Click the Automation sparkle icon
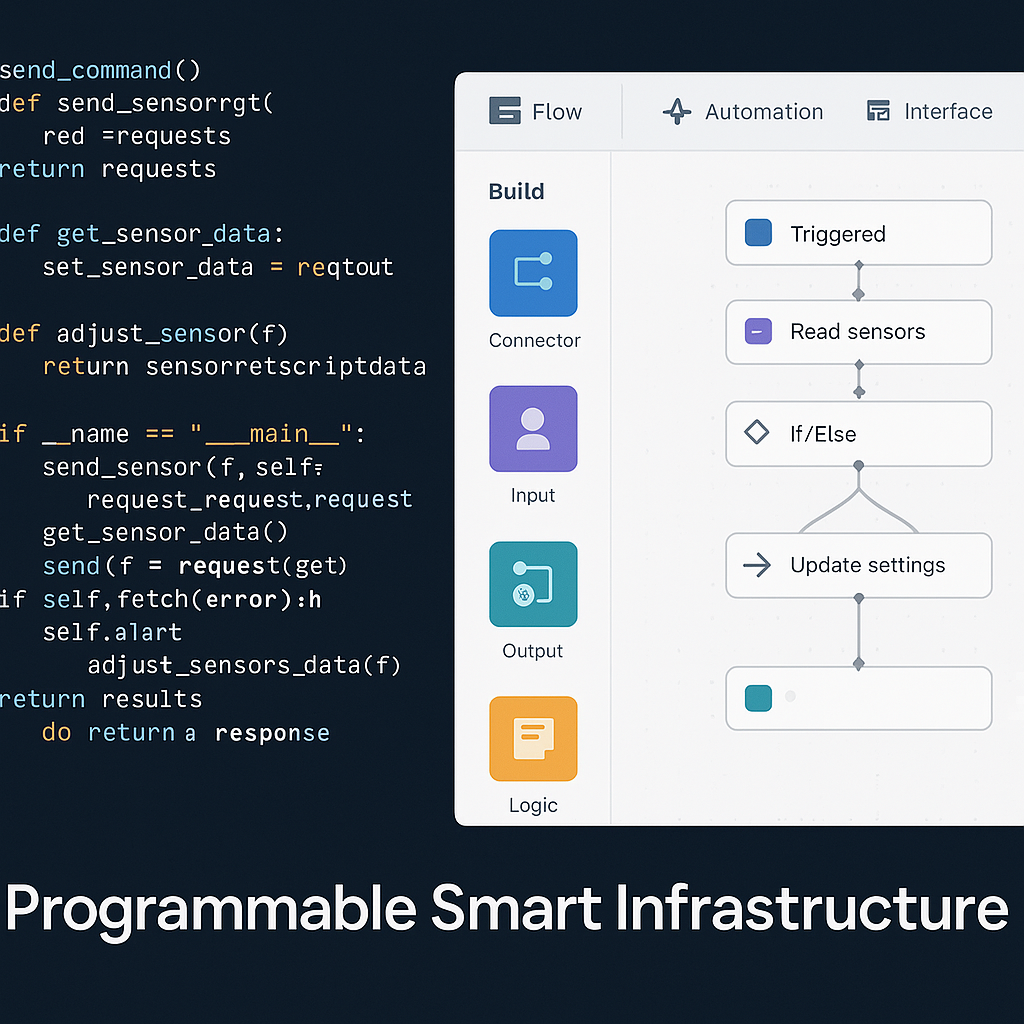 tap(676, 111)
